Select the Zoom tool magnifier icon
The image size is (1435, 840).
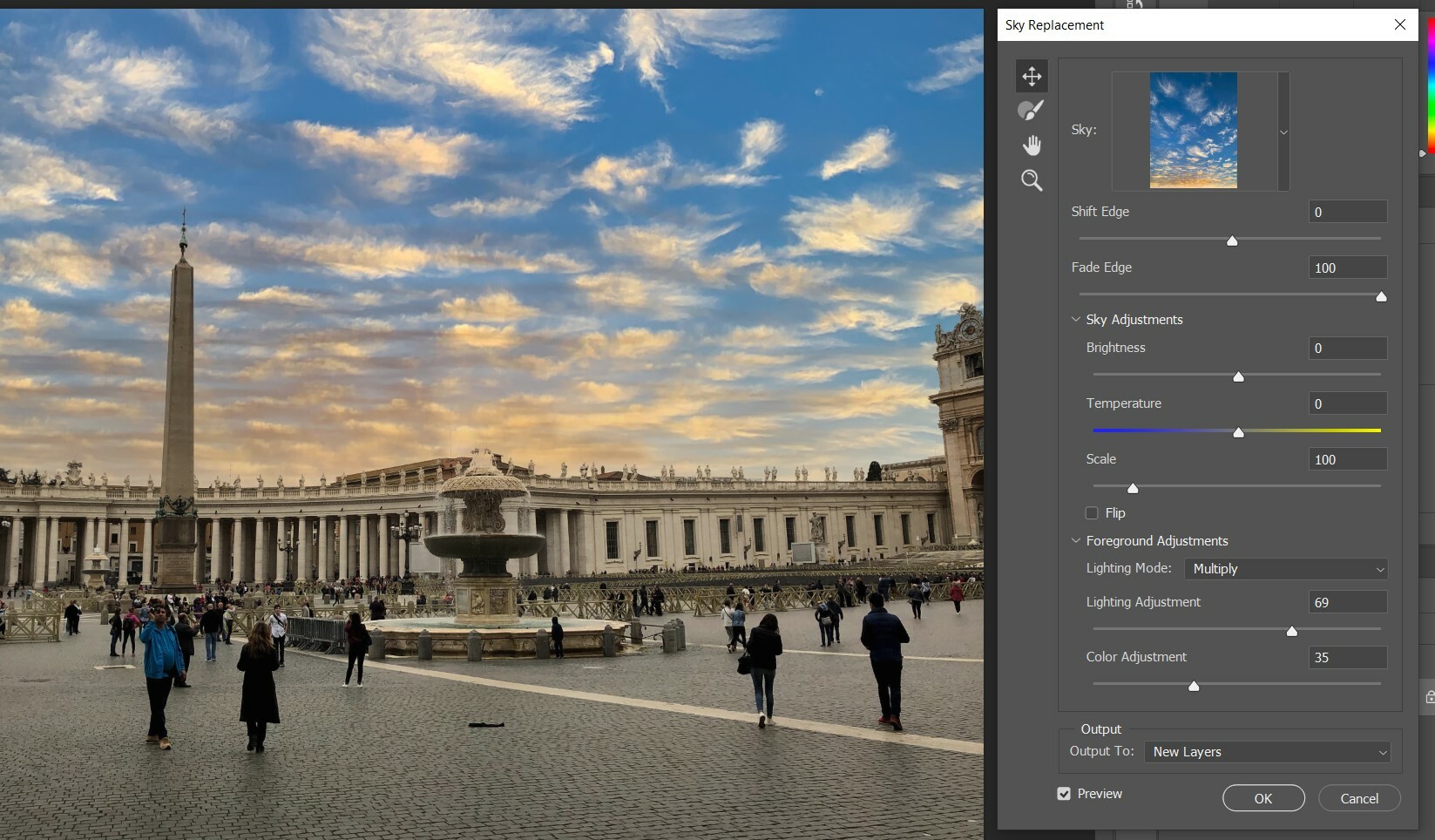[x=1032, y=180]
